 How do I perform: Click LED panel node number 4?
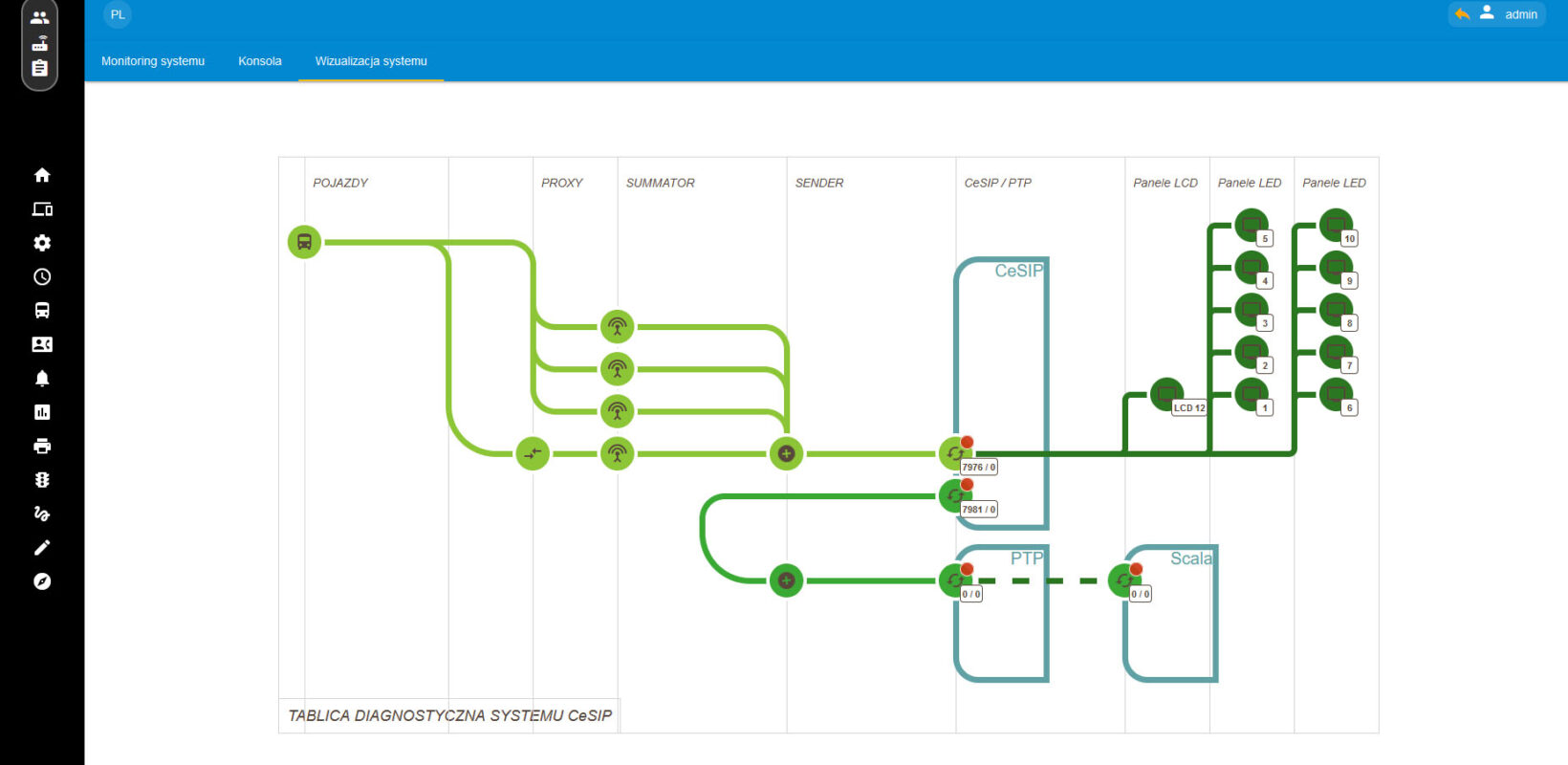pyautogui.click(x=1251, y=268)
